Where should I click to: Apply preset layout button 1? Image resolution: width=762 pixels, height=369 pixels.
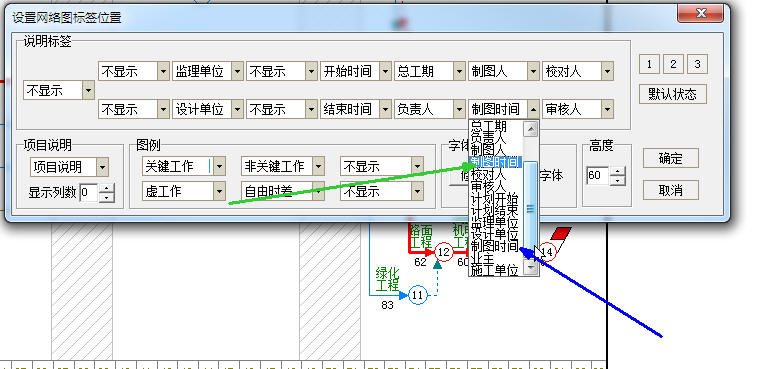[649, 64]
